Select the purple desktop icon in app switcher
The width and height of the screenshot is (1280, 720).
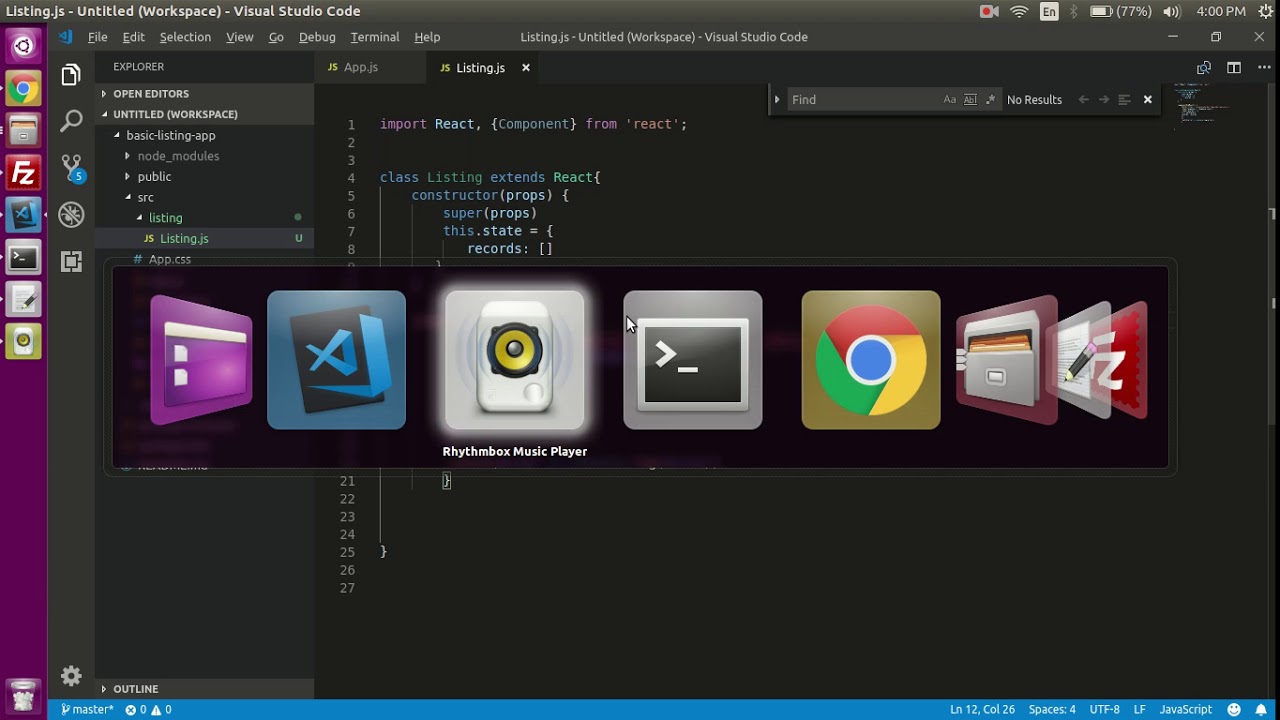(201, 360)
